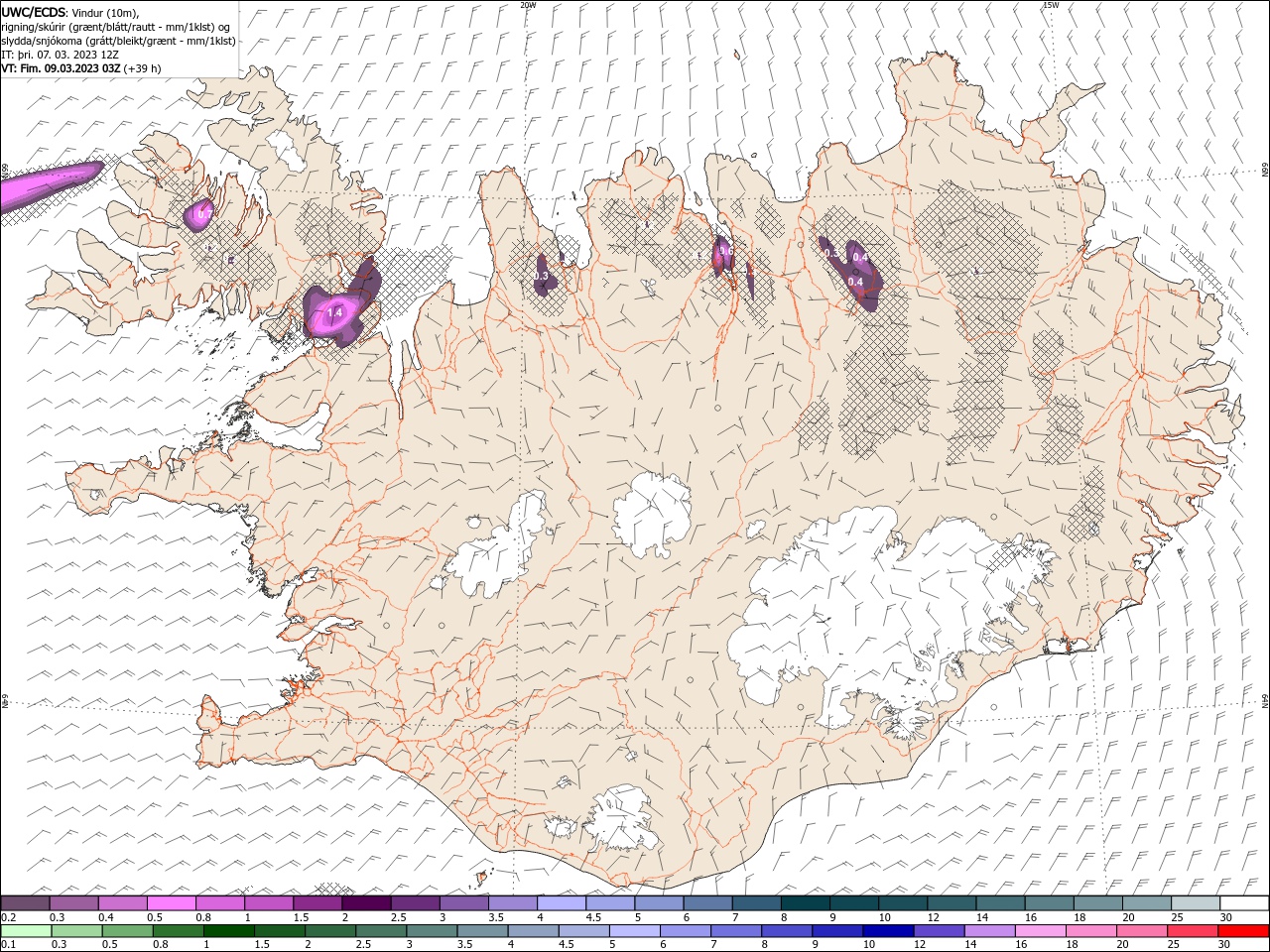Screen dimensions: 1270x952
Task: Pick the darkest green 1 swatch, bottom legend row
Action: 228,931
